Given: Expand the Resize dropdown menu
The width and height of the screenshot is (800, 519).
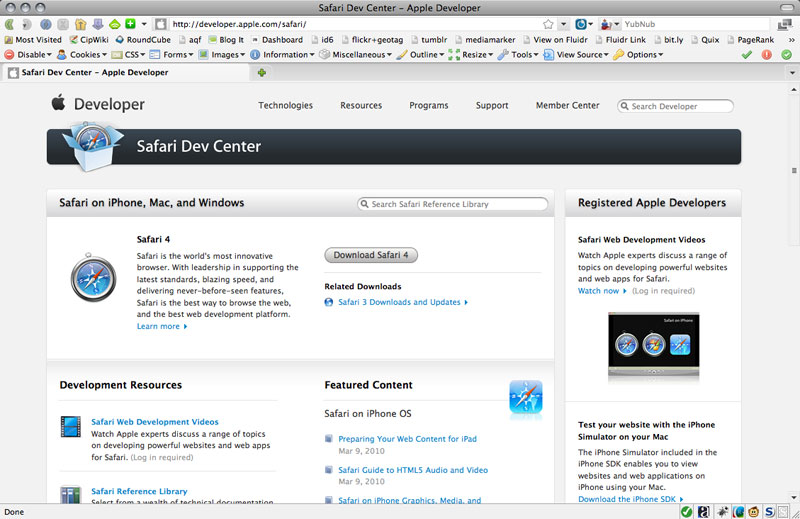Looking at the screenshot, I should [468, 55].
